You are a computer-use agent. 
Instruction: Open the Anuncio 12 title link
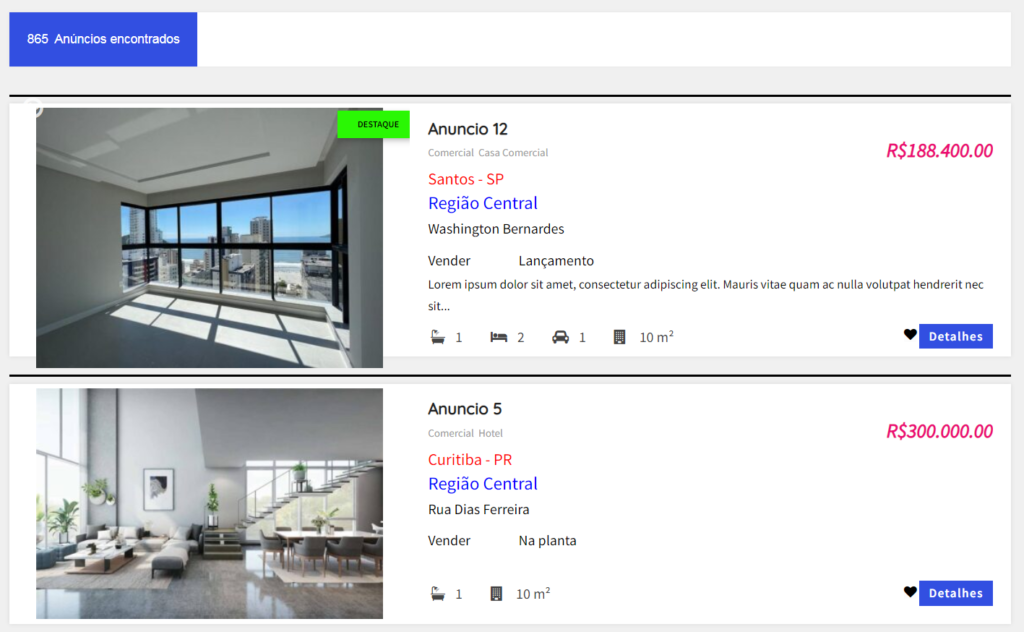click(x=467, y=129)
